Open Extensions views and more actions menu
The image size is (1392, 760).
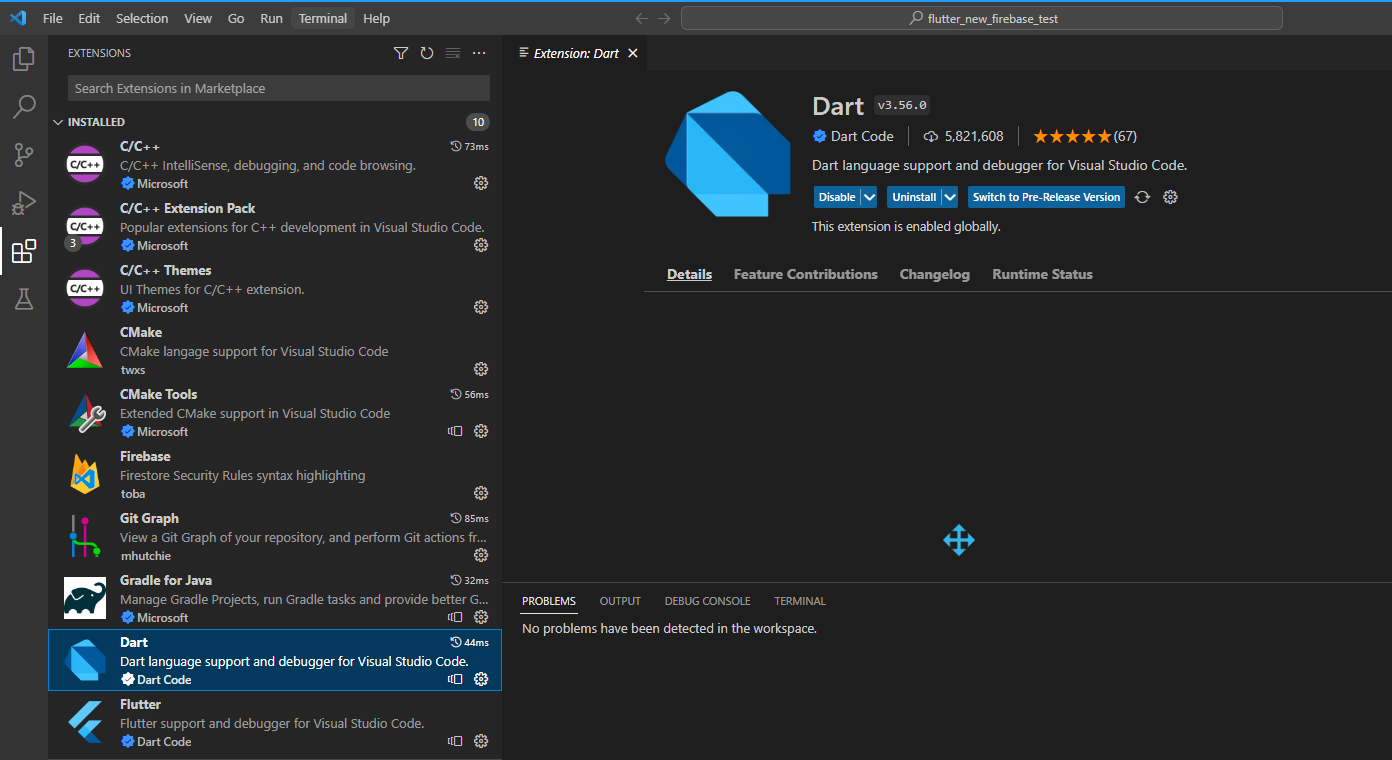(x=479, y=53)
